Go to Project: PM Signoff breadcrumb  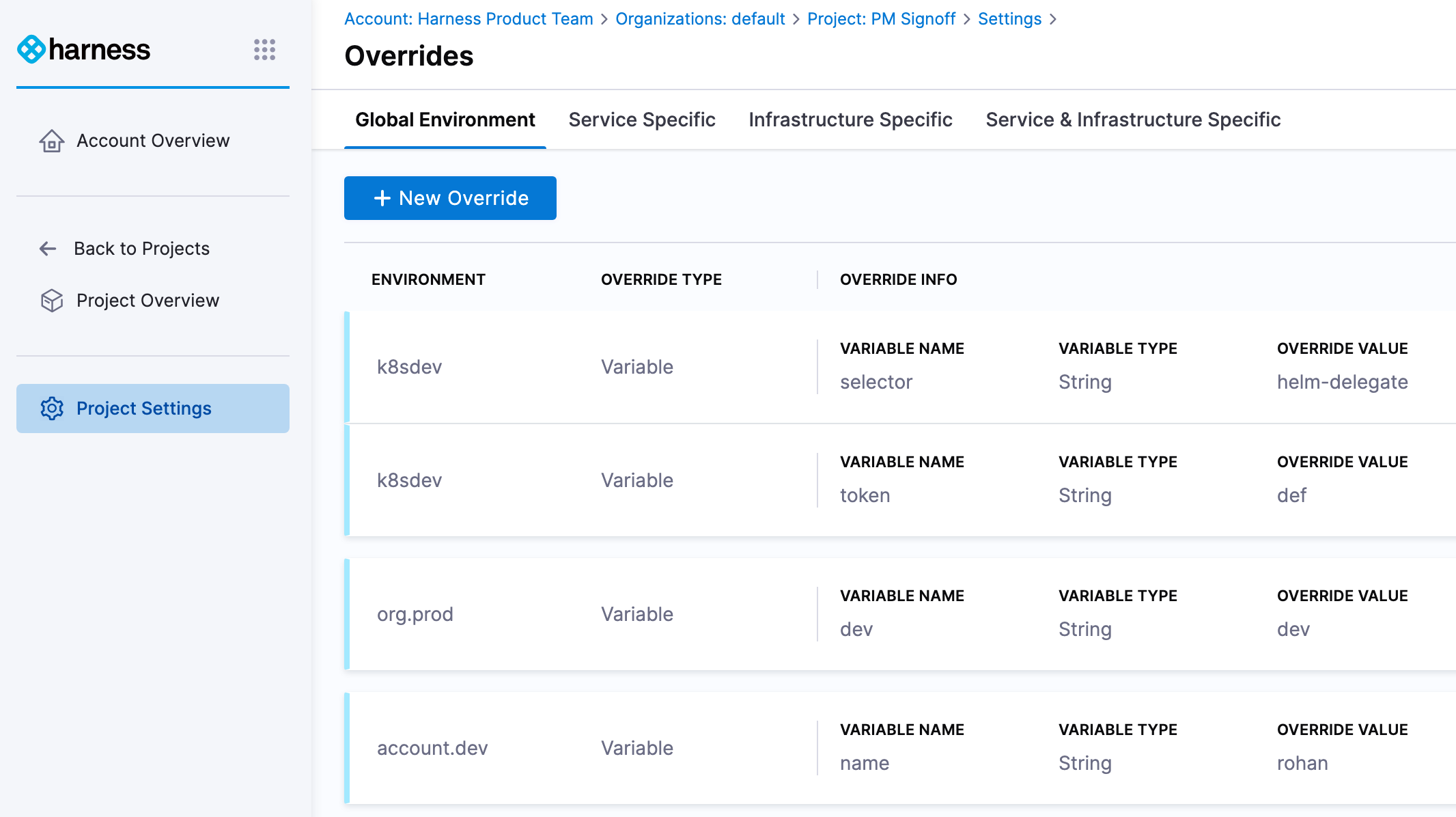(881, 19)
